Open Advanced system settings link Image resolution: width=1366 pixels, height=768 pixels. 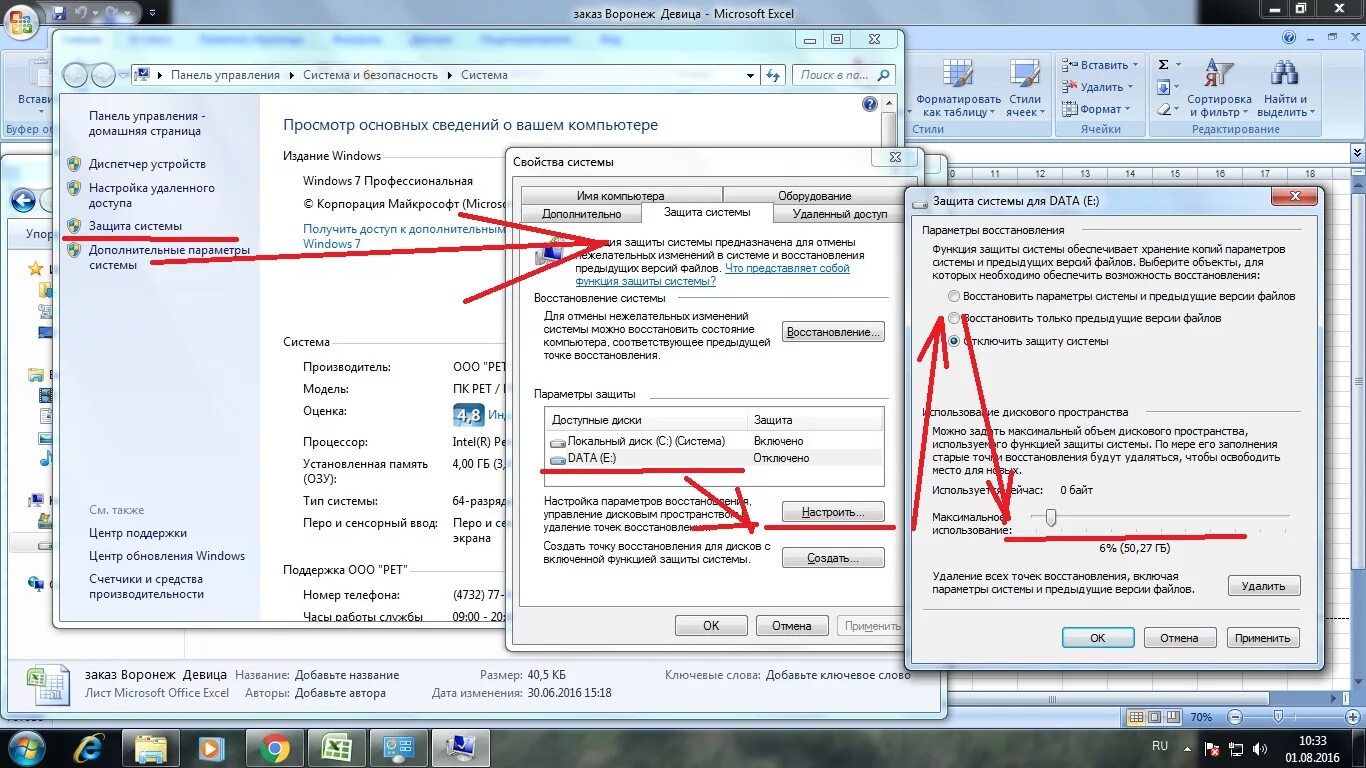pos(169,257)
